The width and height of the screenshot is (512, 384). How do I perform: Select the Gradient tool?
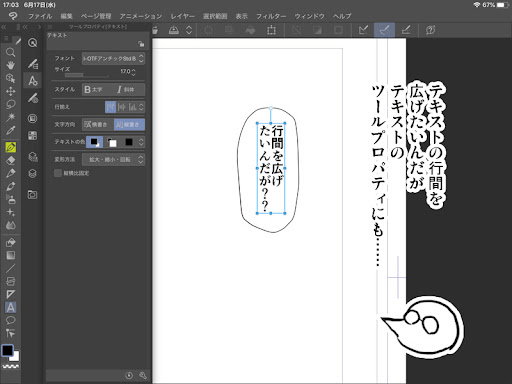[10, 255]
